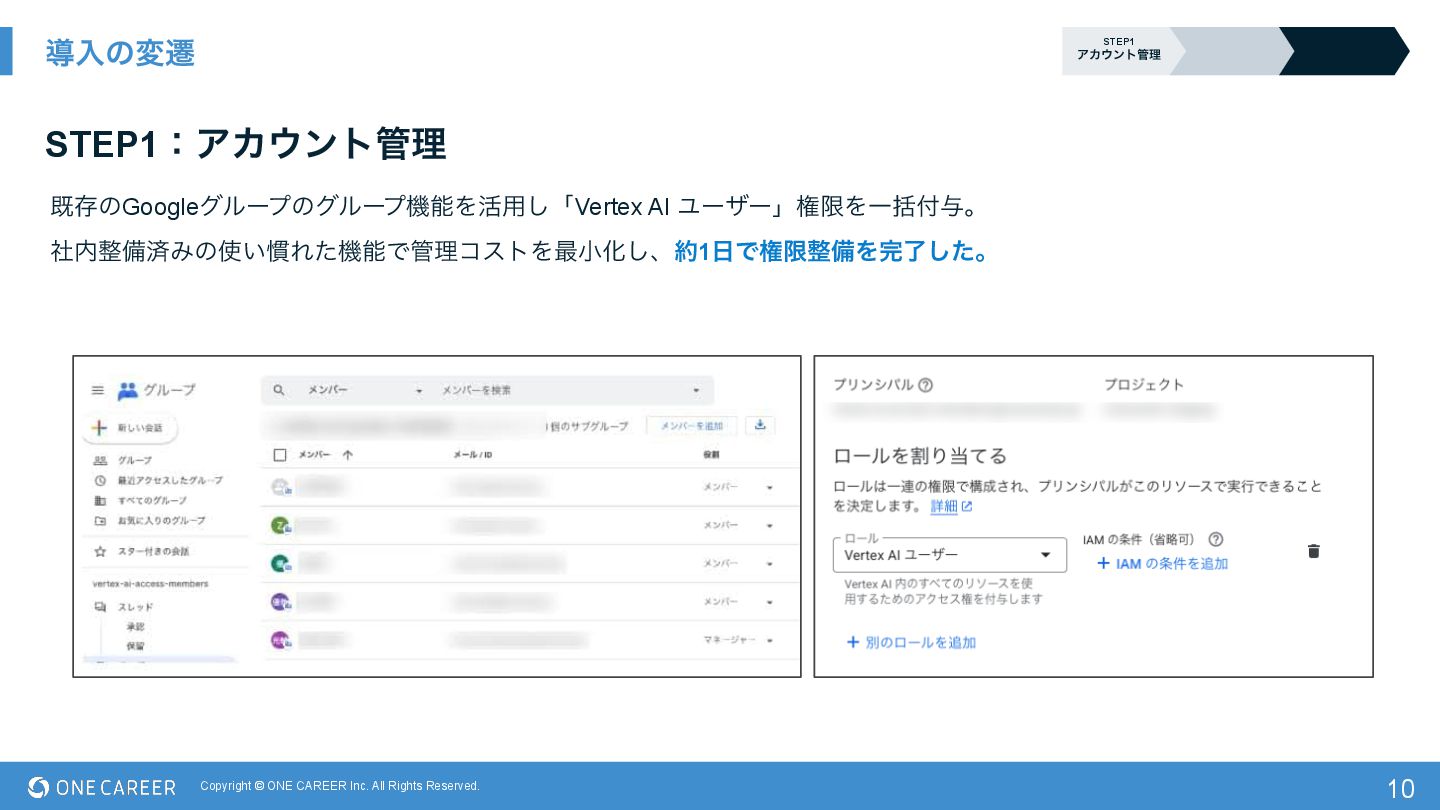Delete the role with the trash icon
Image resolution: width=1440 pixels, height=810 pixels.
[1314, 551]
